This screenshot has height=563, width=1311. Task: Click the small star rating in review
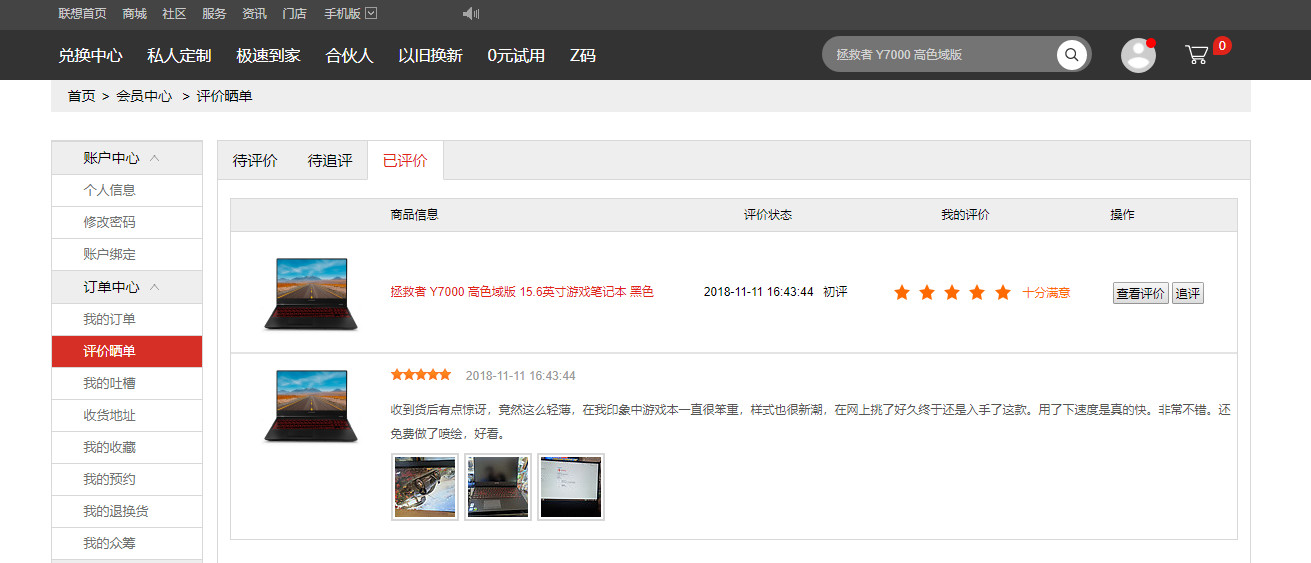(x=421, y=375)
